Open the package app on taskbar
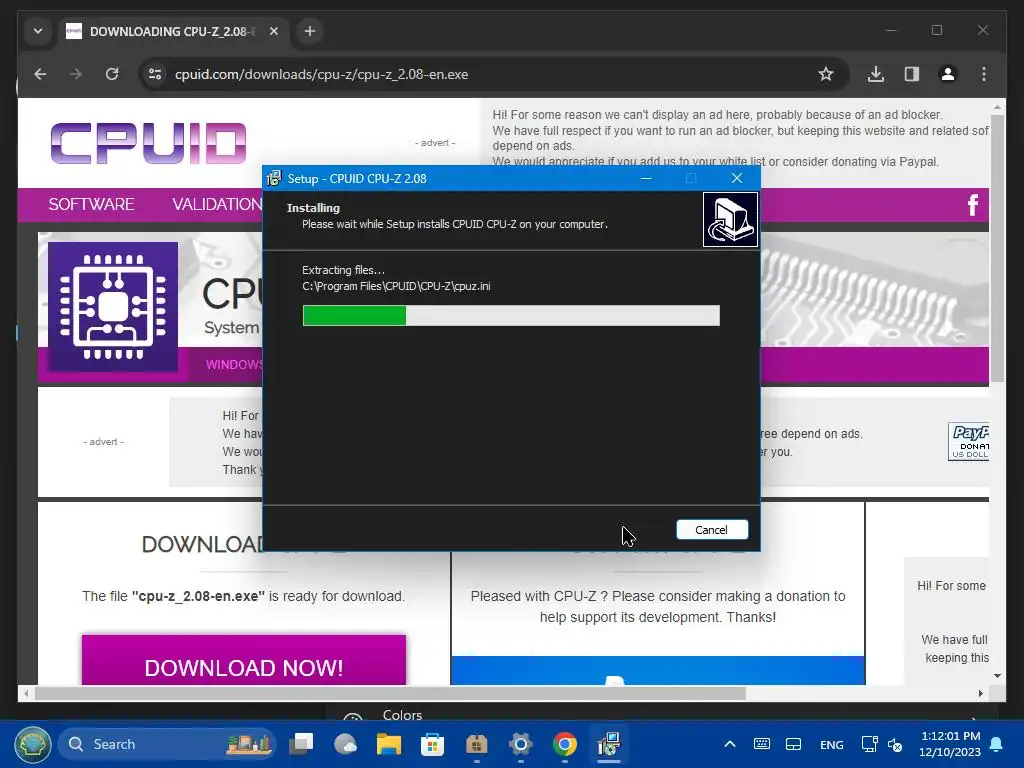The image size is (1024, 768). pos(477,744)
